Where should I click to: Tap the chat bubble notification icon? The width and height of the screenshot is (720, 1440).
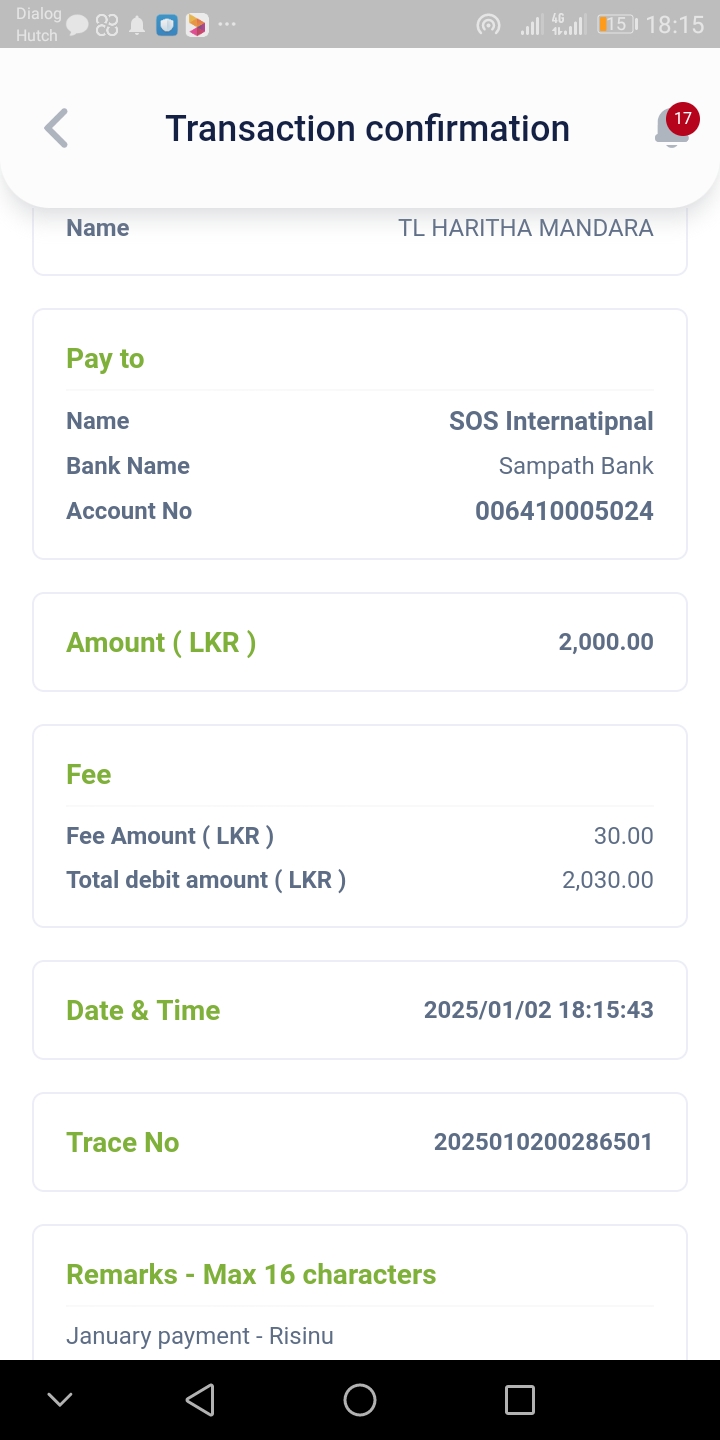(78, 25)
